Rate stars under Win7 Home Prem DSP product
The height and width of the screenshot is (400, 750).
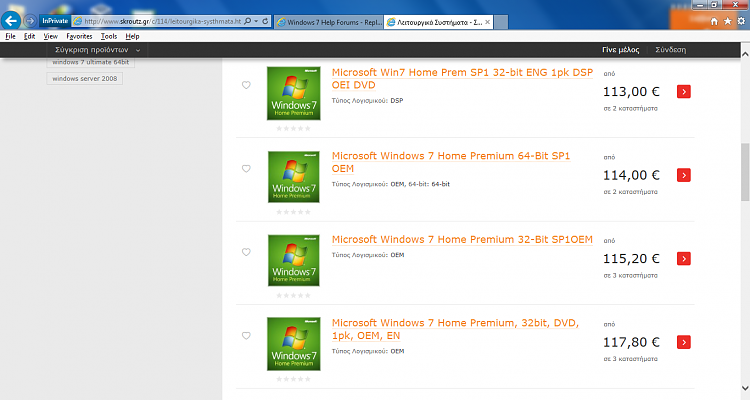point(293,128)
